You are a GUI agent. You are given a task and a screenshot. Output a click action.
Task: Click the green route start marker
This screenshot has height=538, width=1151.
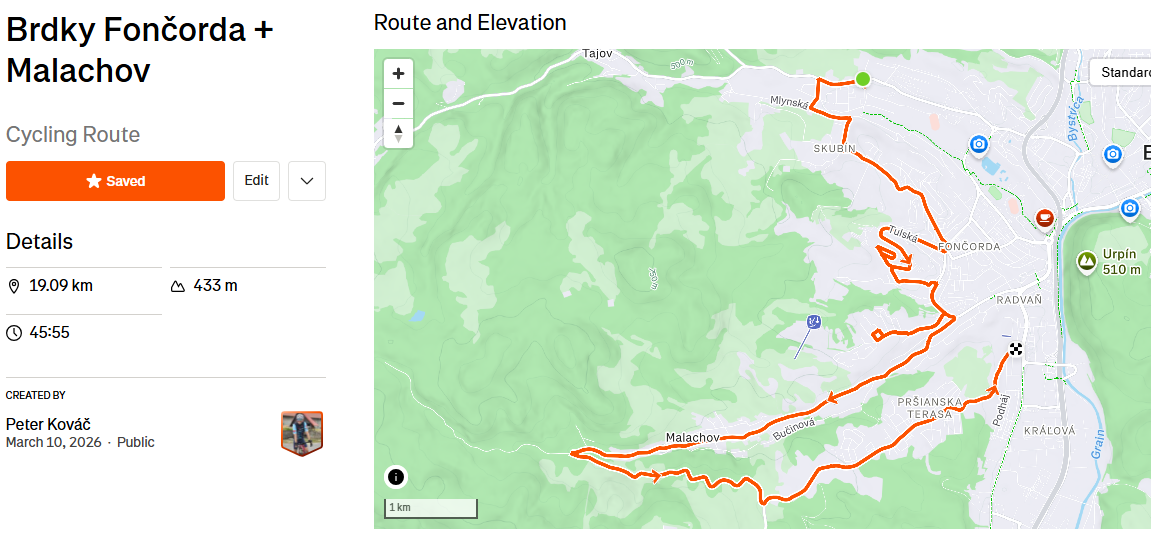tap(862, 79)
